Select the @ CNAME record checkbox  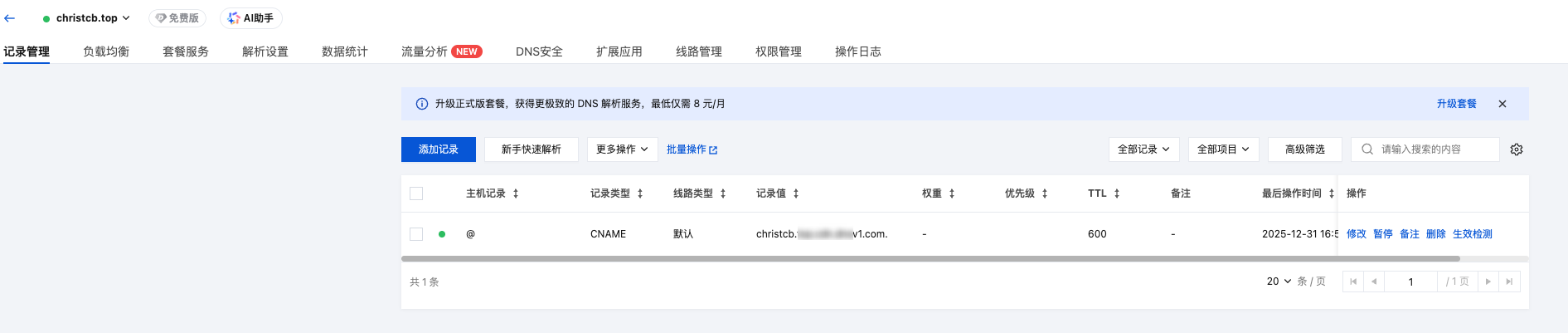point(416,234)
